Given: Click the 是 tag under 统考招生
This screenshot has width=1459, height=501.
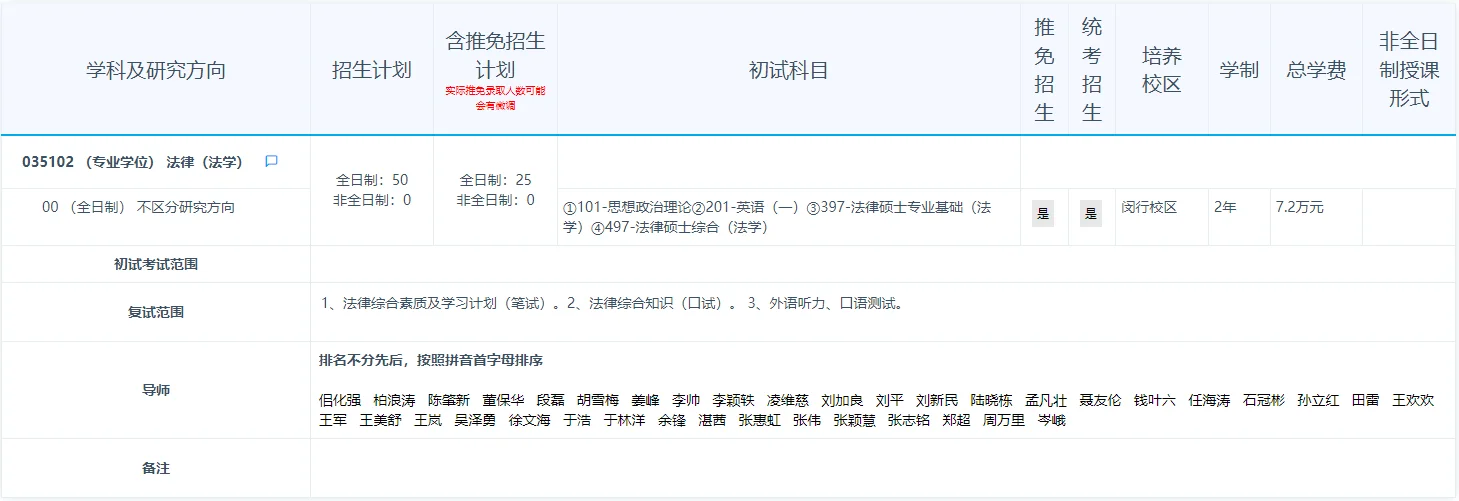Looking at the screenshot, I should [1091, 213].
